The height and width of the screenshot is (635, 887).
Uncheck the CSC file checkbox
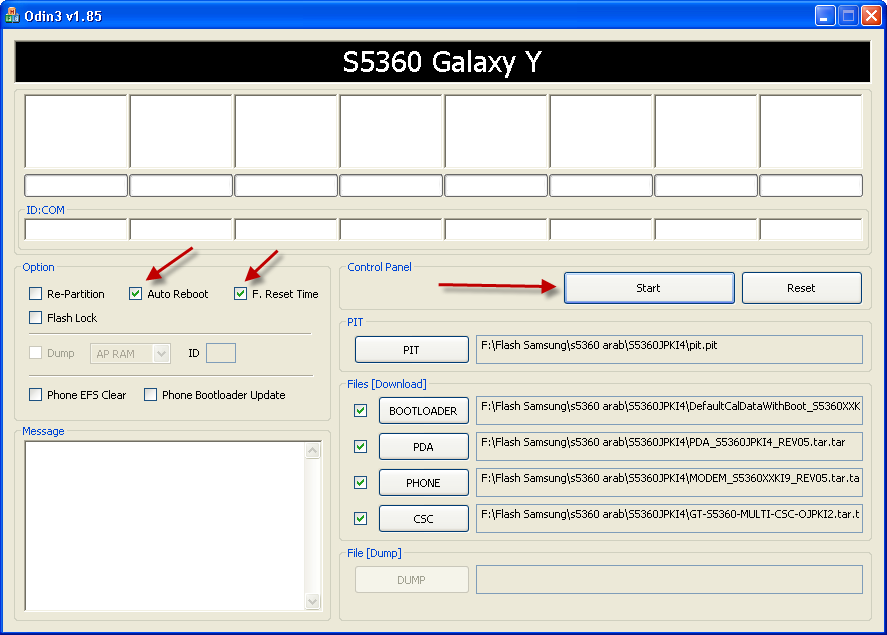[x=360, y=519]
